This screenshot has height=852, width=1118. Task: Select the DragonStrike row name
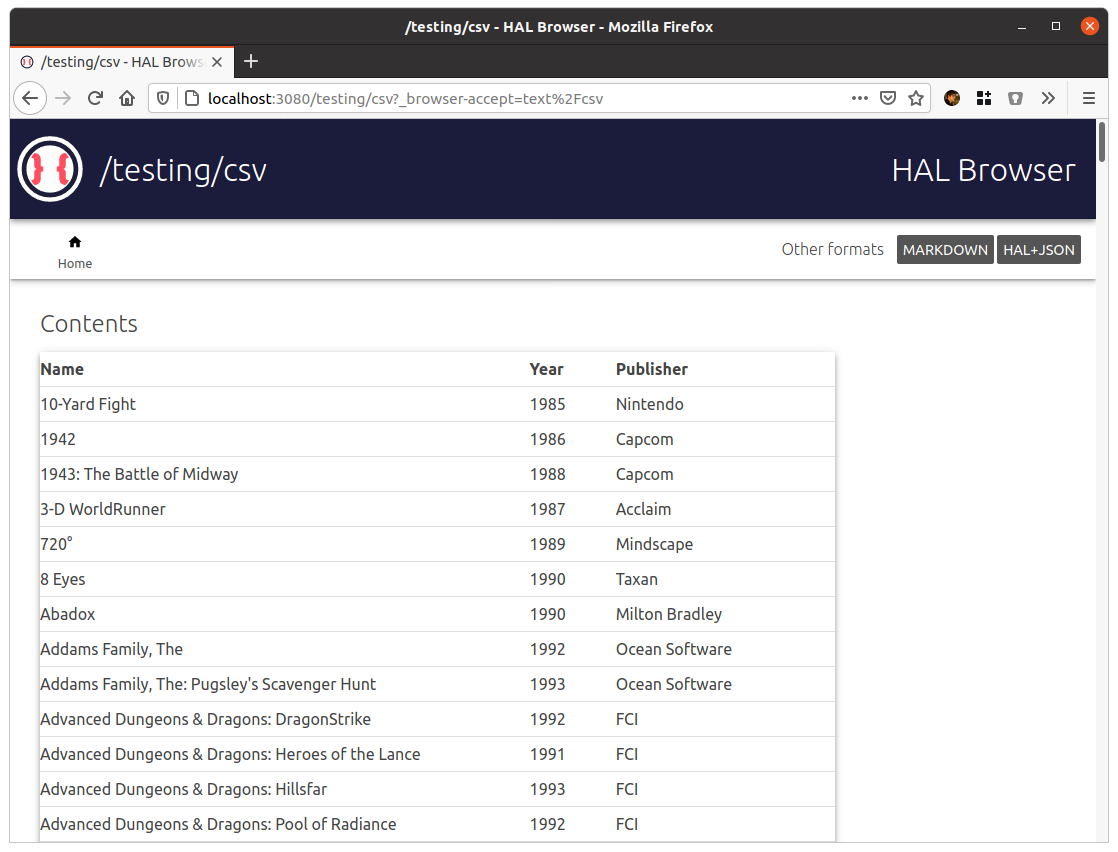pyautogui.click(x=205, y=719)
